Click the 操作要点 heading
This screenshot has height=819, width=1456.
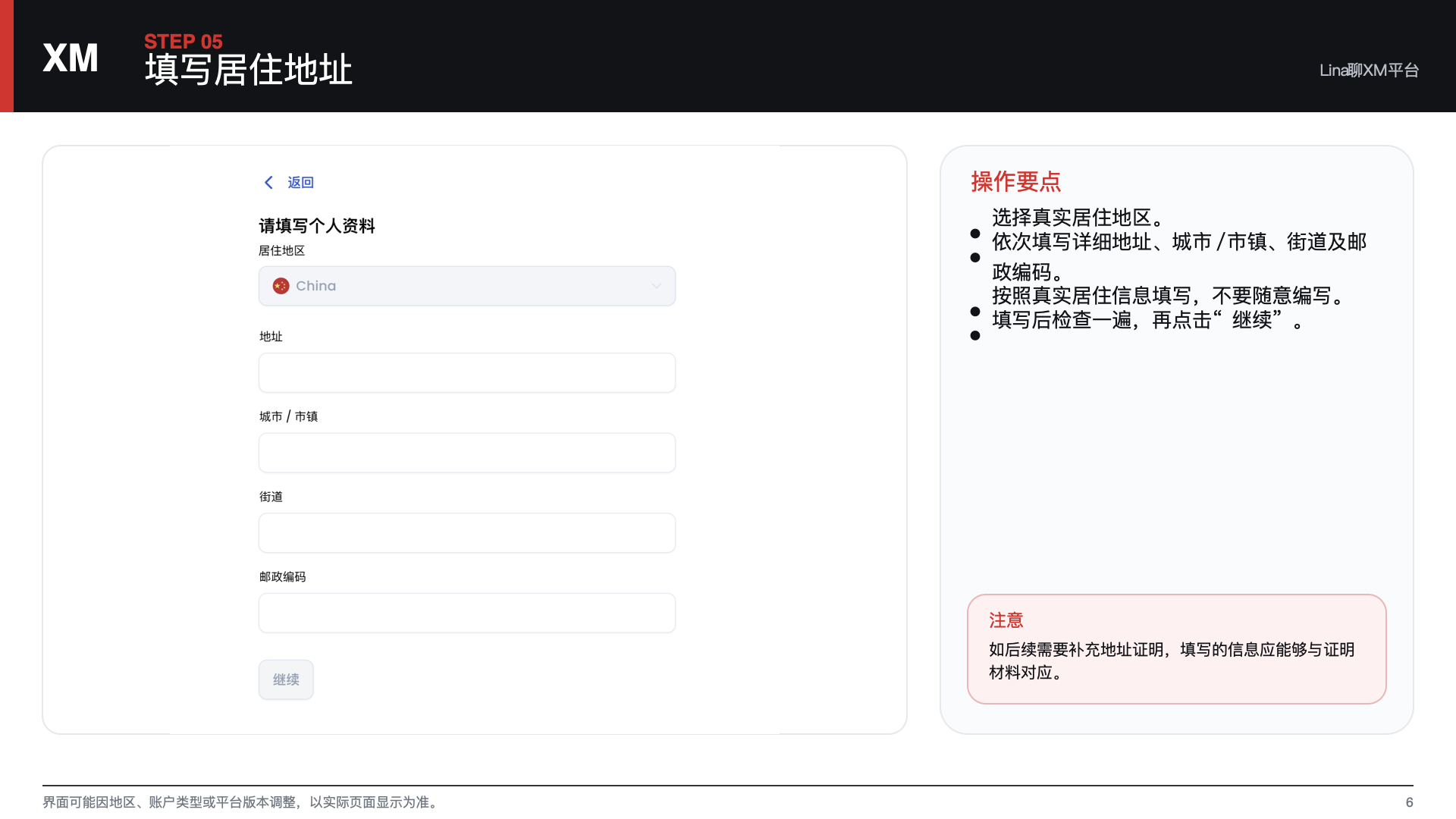(x=1016, y=182)
